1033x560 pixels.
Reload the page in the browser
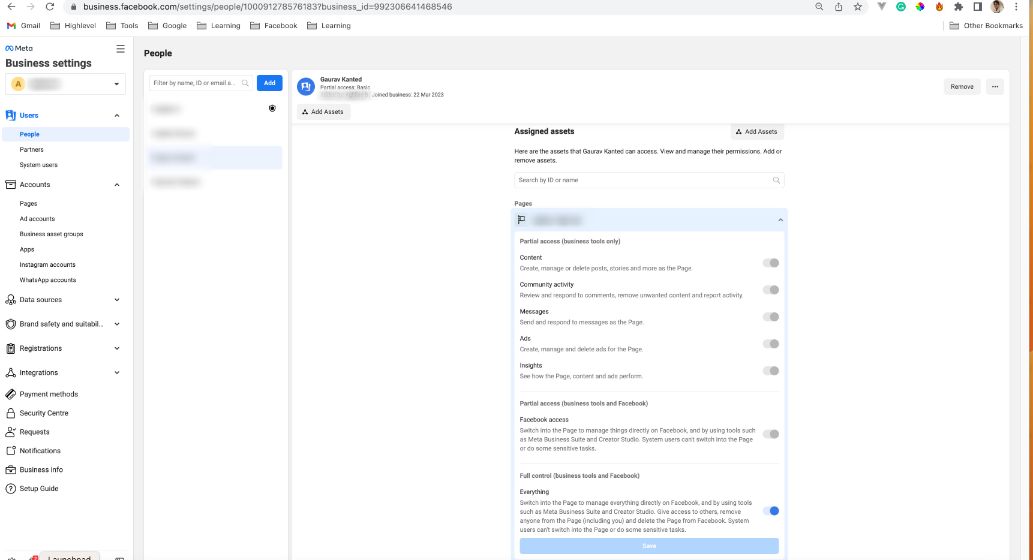[49, 7]
